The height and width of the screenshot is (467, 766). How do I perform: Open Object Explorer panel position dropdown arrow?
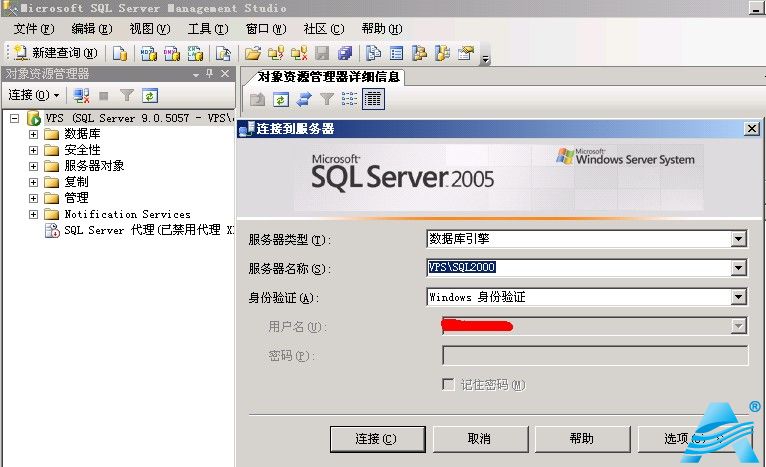[x=196, y=74]
